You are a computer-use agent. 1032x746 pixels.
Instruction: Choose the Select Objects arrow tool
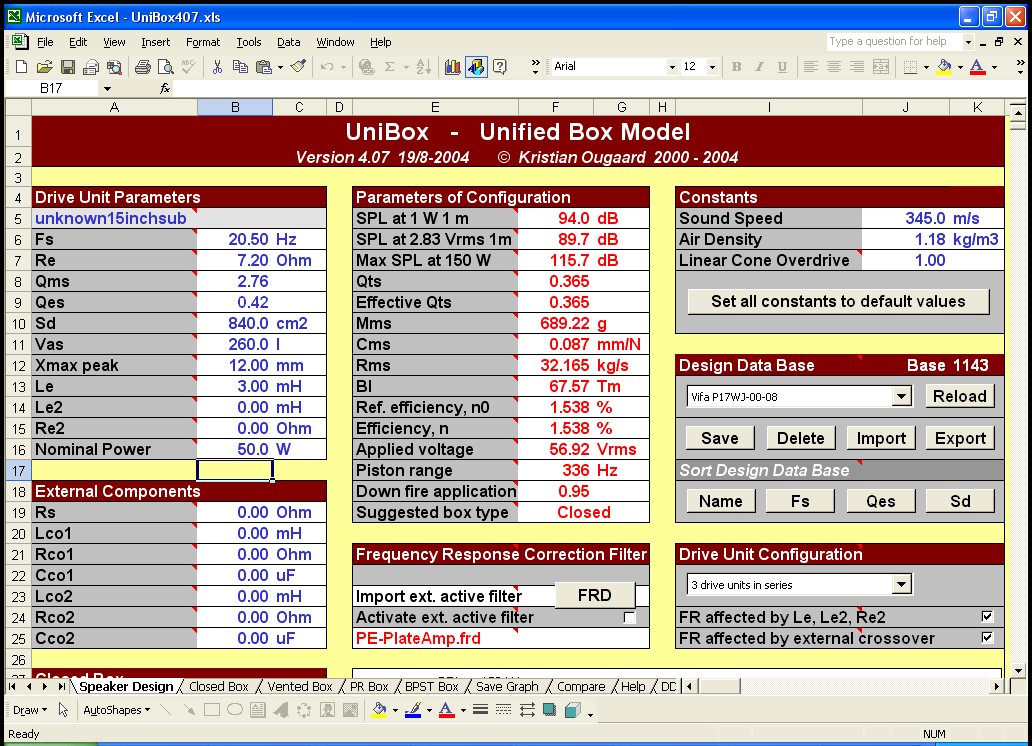pos(63,710)
